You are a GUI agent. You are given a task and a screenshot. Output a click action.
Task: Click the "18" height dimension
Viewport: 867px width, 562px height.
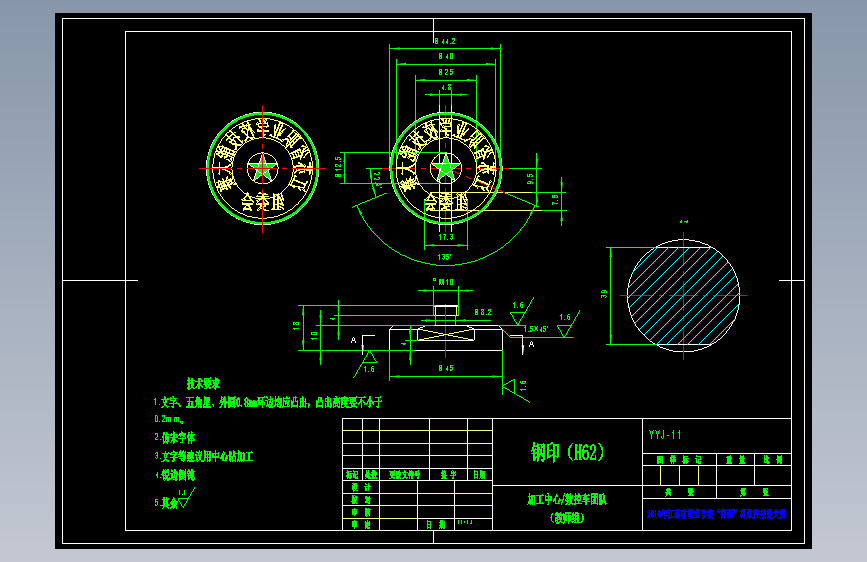tap(296, 326)
